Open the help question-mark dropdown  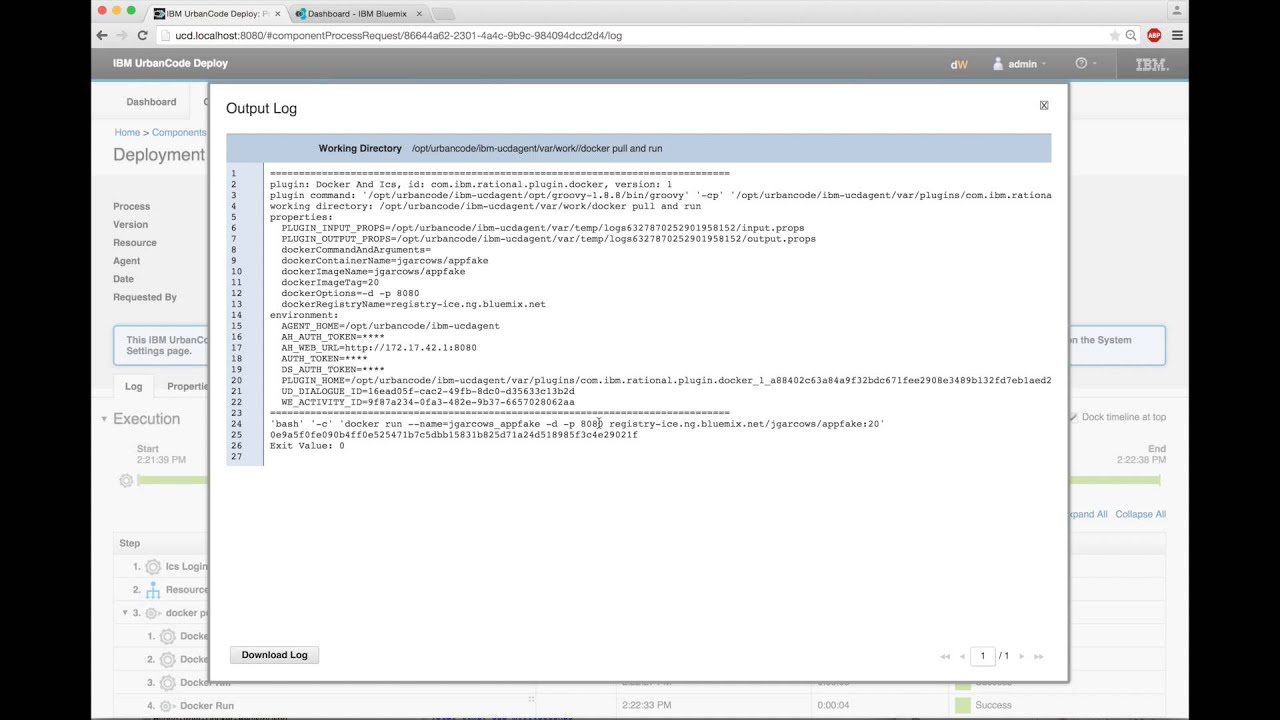[x=1085, y=64]
